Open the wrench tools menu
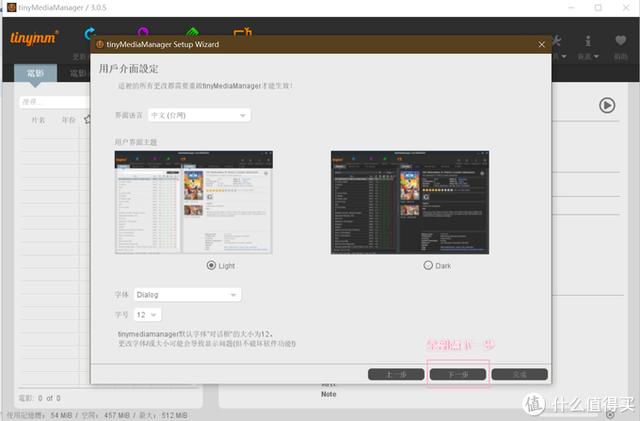This screenshot has height=421, width=640. [557, 41]
